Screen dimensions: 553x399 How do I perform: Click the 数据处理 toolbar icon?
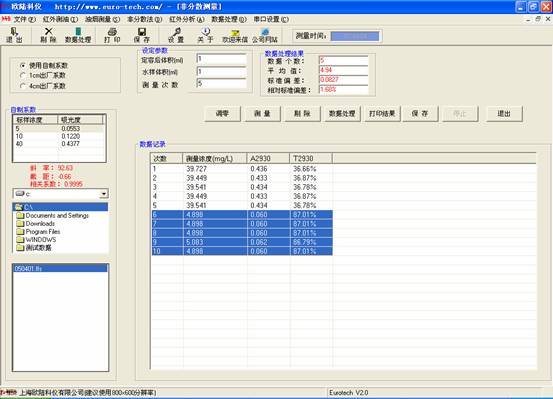[x=78, y=35]
